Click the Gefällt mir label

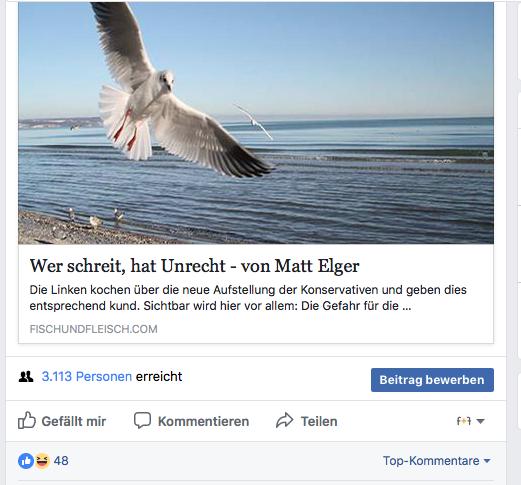click(74, 421)
